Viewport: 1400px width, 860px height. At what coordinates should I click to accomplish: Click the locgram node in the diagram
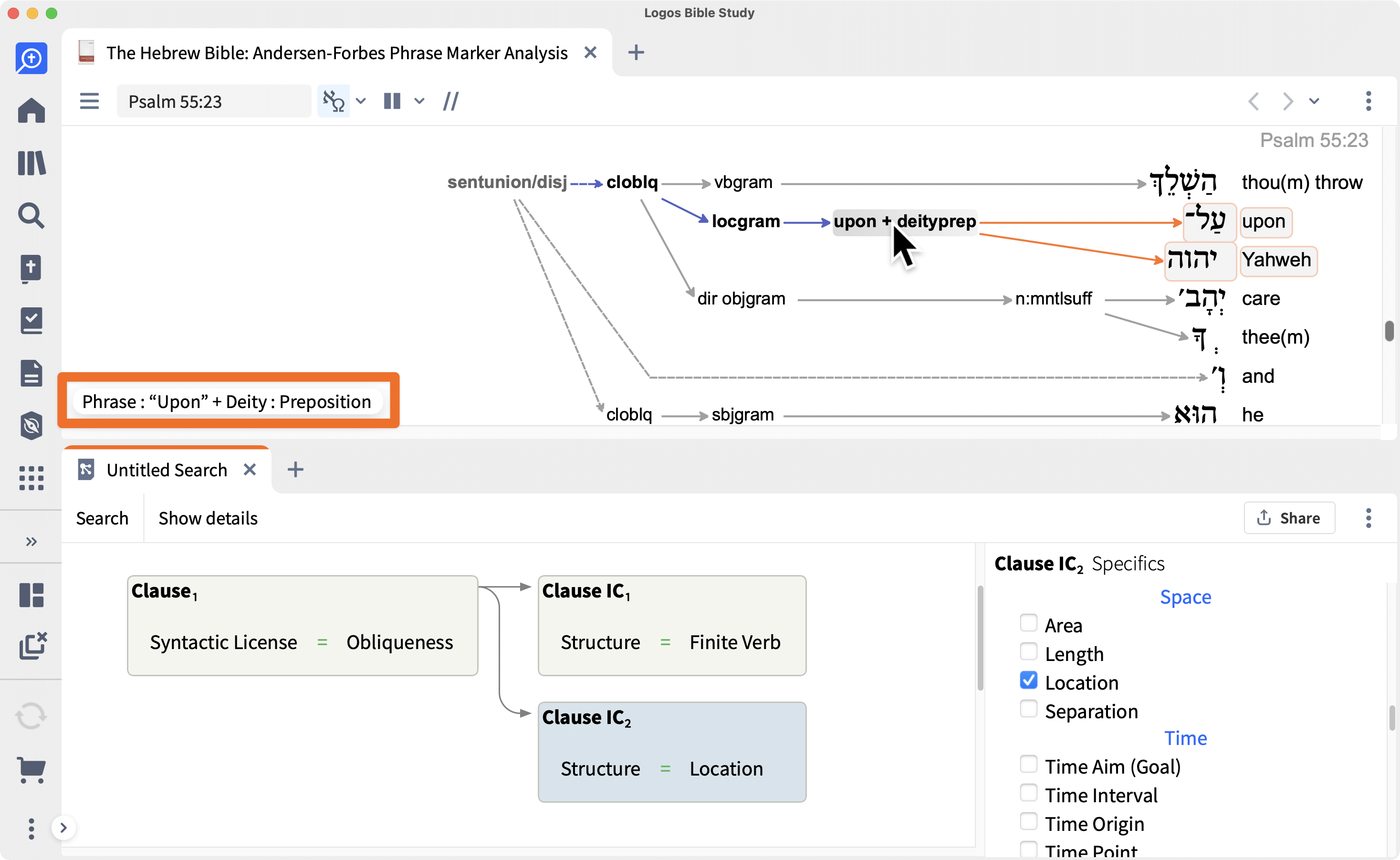click(745, 220)
